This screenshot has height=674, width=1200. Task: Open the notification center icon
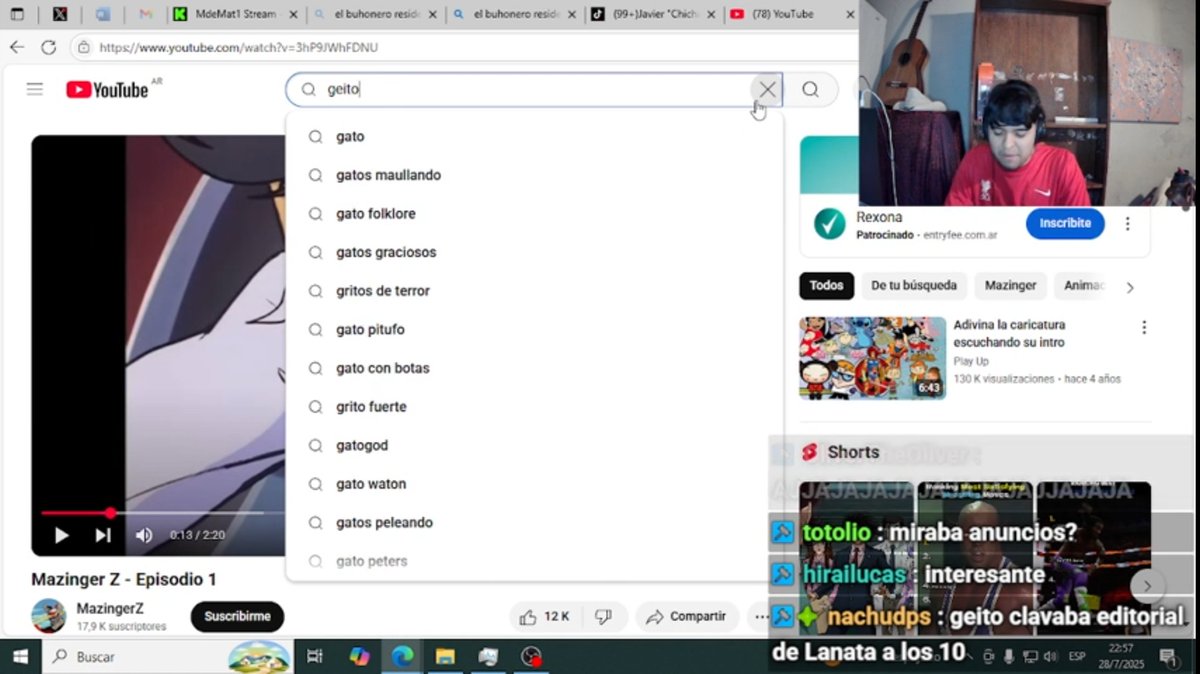tap(1168, 656)
